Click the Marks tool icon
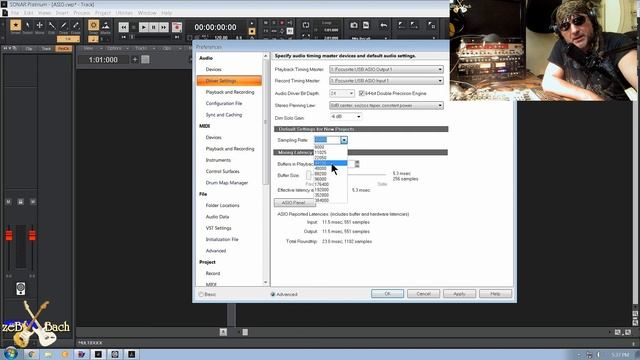This screenshot has height=360, width=640. pyautogui.click(x=106, y=26)
